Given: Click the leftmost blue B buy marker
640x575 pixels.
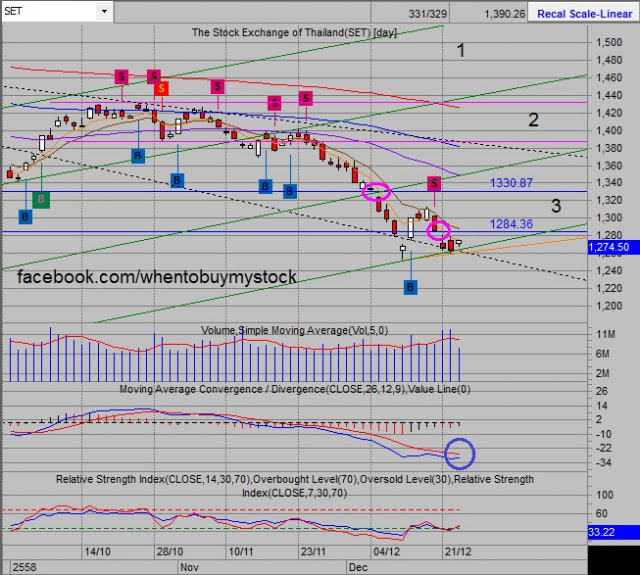Looking at the screenshot, I should (x=25, y=216).
